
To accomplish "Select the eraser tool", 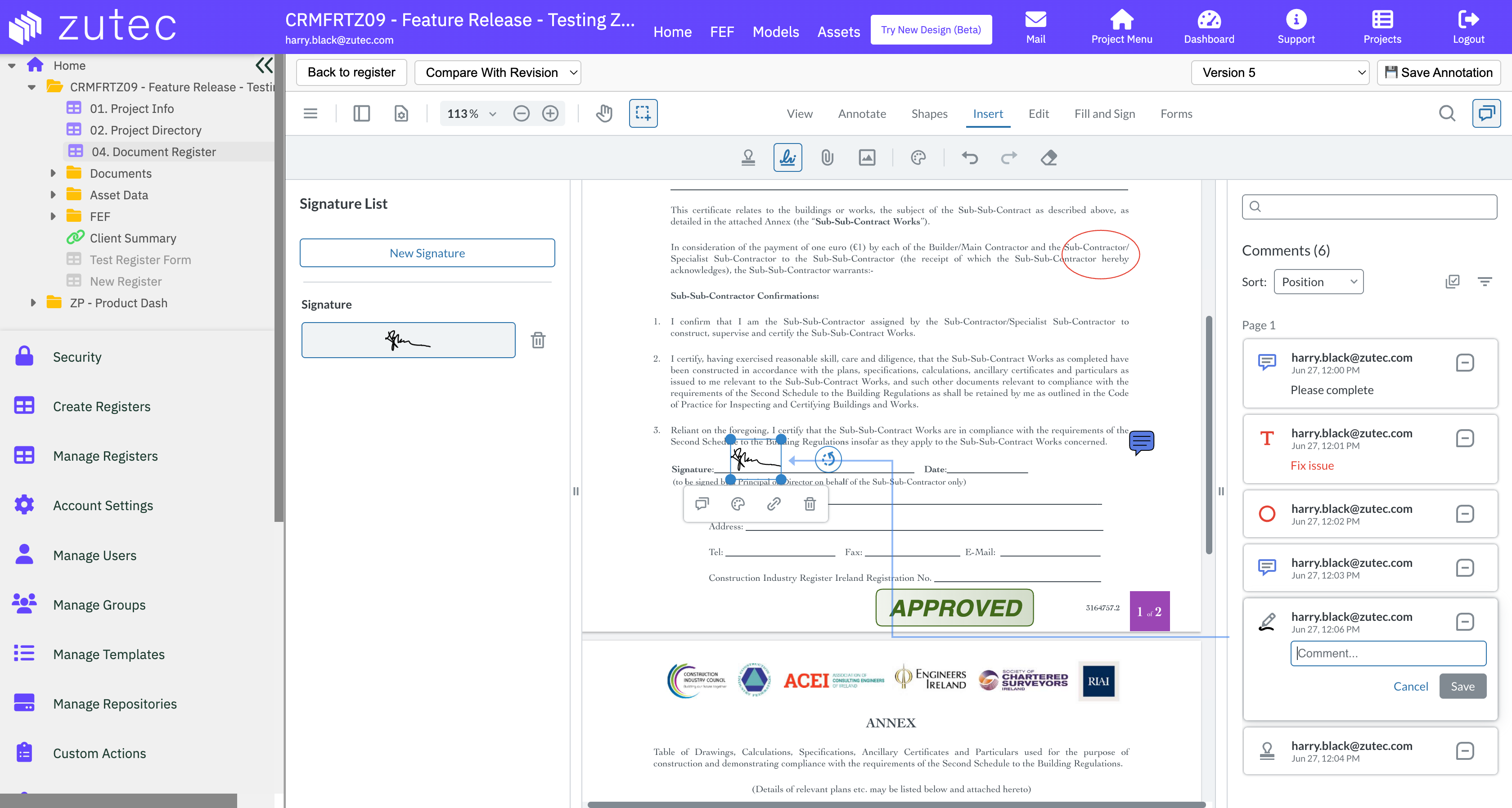I will tap(1049, 157).
